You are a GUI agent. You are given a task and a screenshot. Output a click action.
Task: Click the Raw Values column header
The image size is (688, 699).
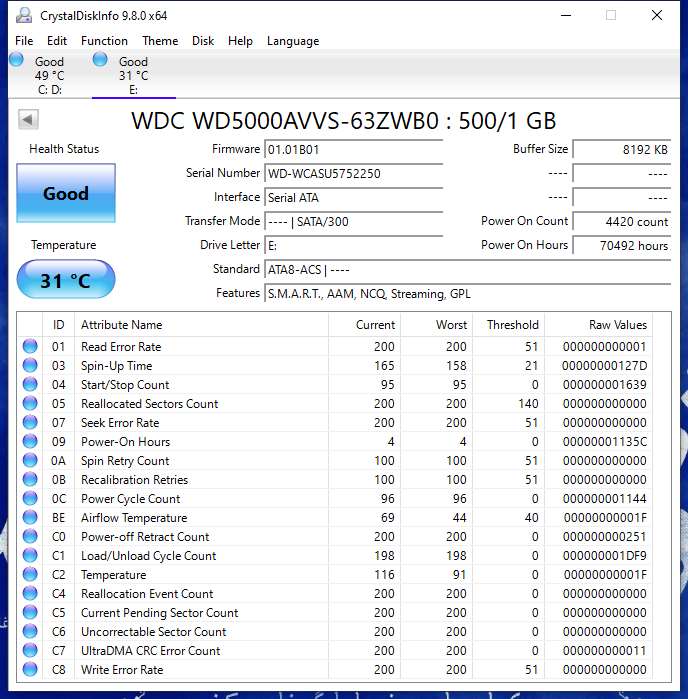[x=598, y=325]
